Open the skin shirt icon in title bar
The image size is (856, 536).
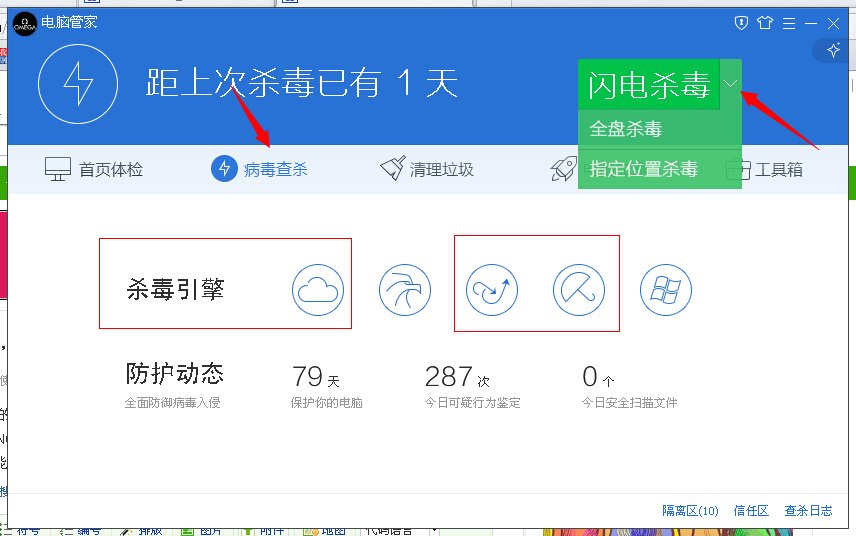click(x=765, y=23)
